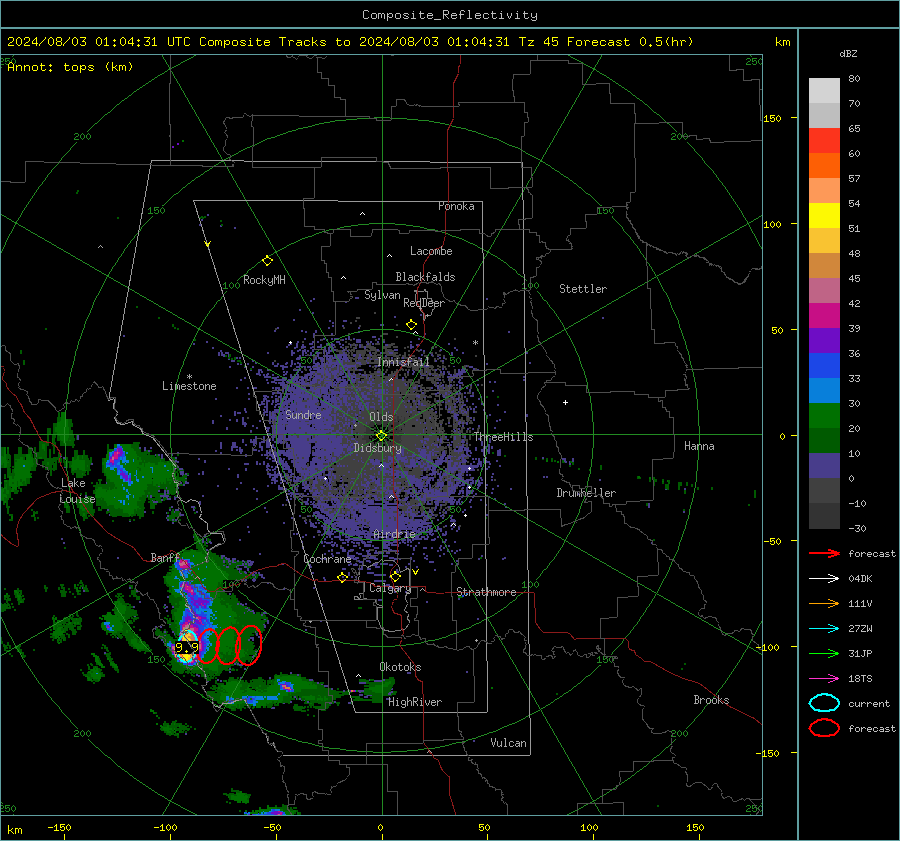This screenshot has width=900, height=841.
Task: Select the orange 111V arrow legend entry
Action: point(824,603)
